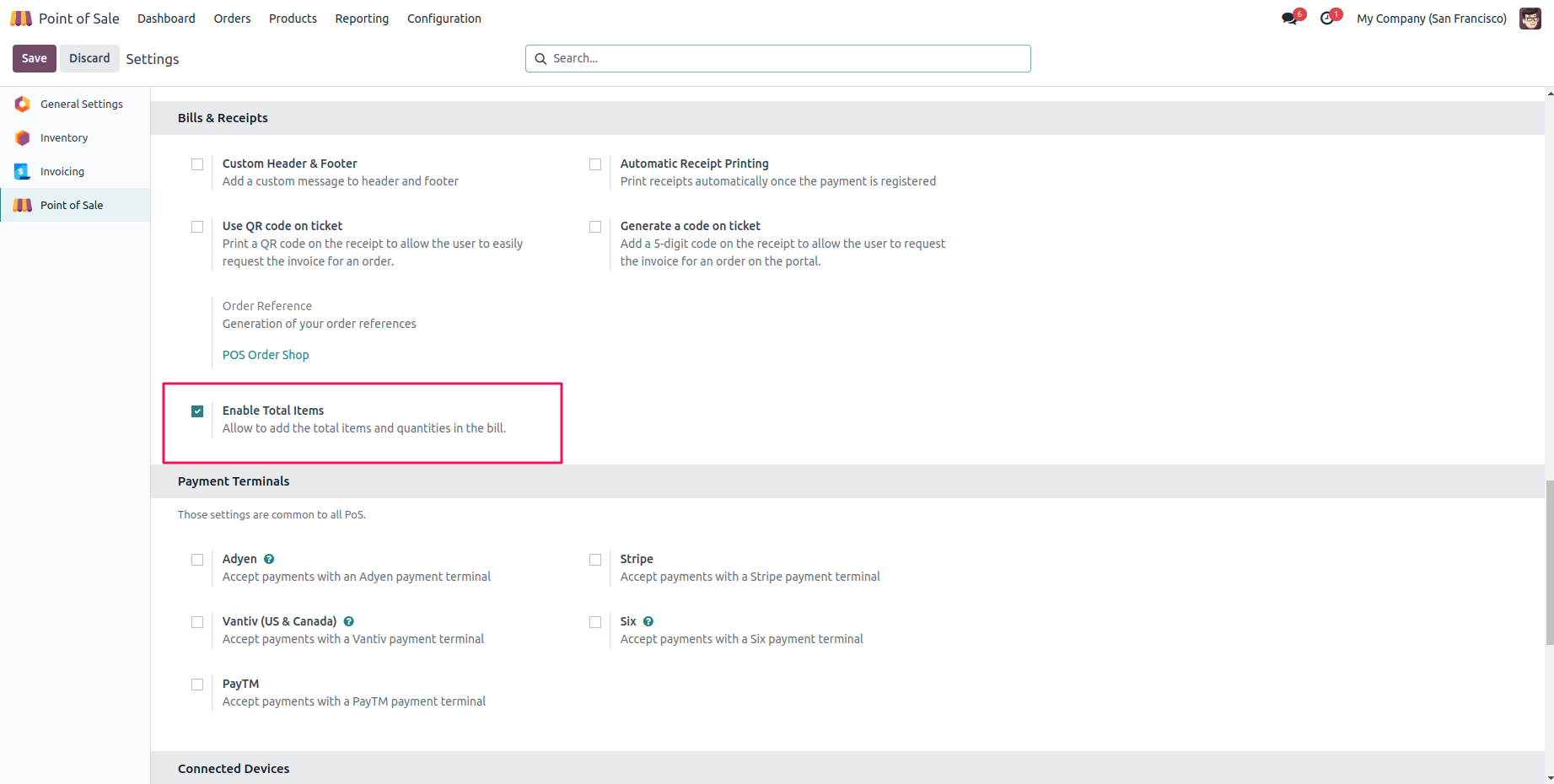Open the Configuration menu

click(444, 19)
